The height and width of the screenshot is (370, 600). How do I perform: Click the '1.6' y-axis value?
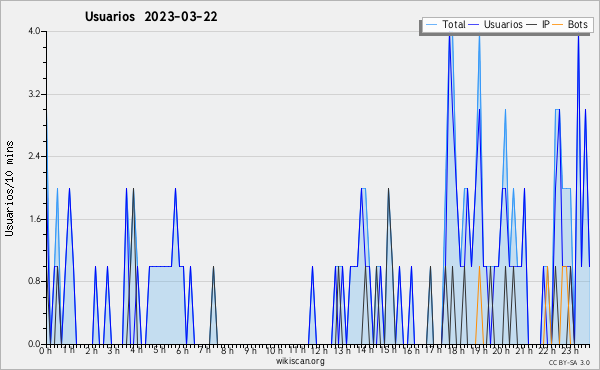pos(34,219)
